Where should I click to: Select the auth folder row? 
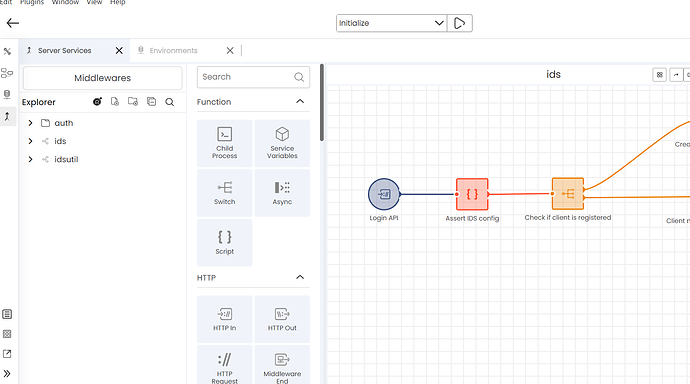(103, 123)
